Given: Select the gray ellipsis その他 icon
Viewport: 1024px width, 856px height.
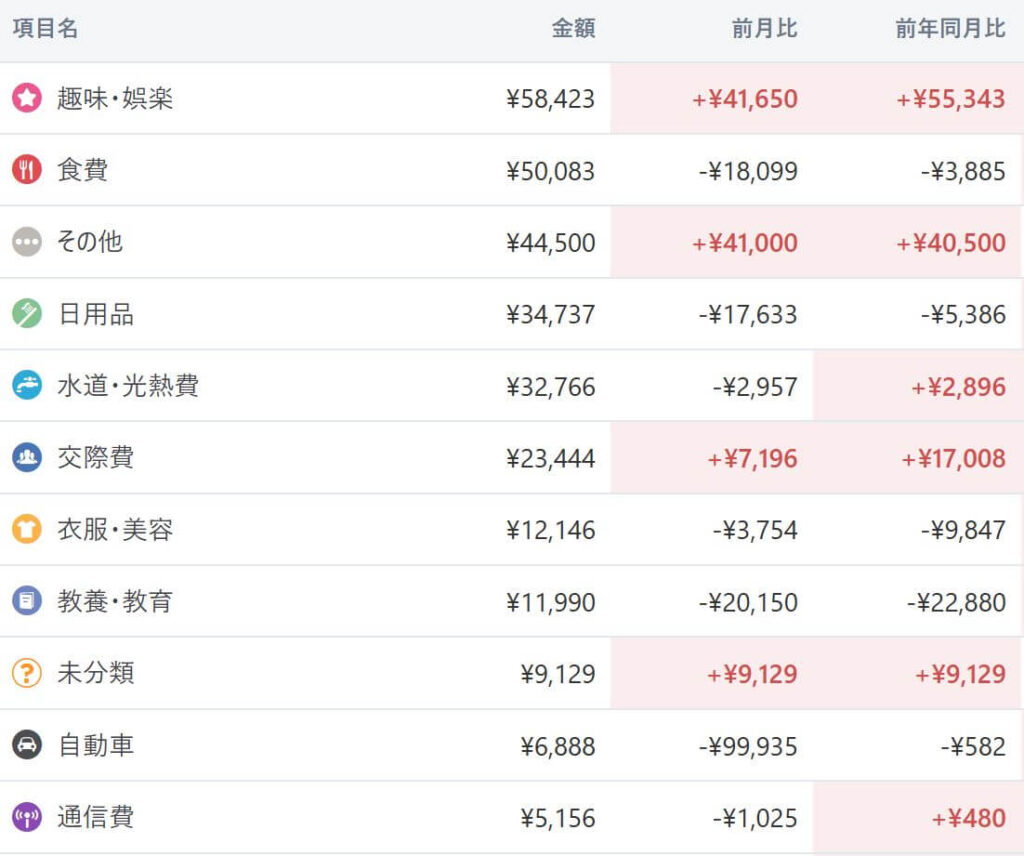Looking at the screenshot, I should coord(27,242).
